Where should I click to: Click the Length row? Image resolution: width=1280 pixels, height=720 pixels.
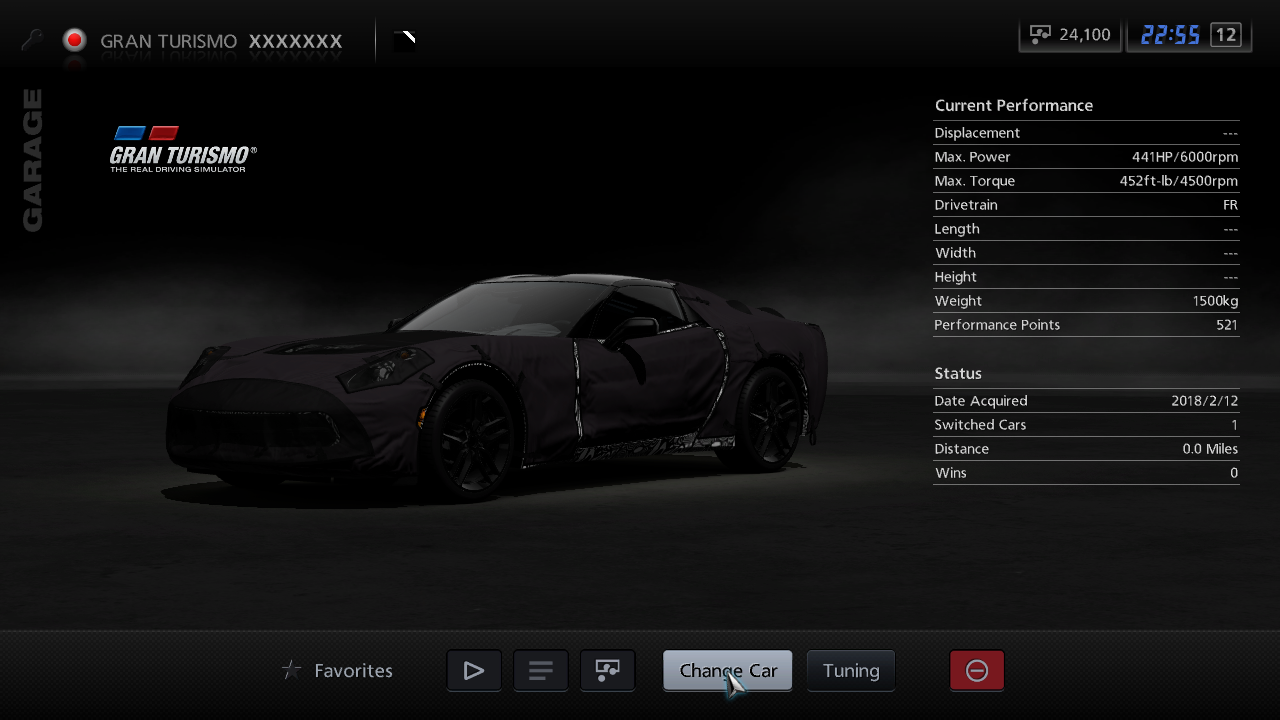[1086, 229]
